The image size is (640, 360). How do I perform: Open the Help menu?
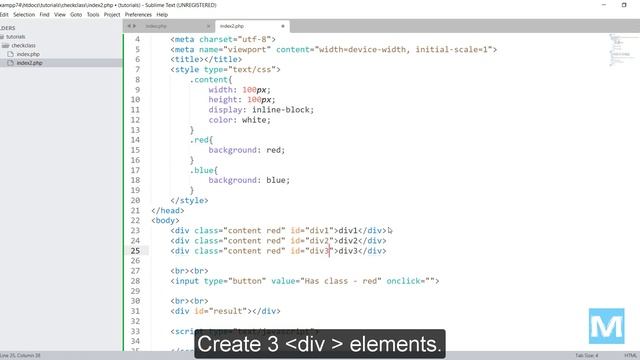(162, 14)
